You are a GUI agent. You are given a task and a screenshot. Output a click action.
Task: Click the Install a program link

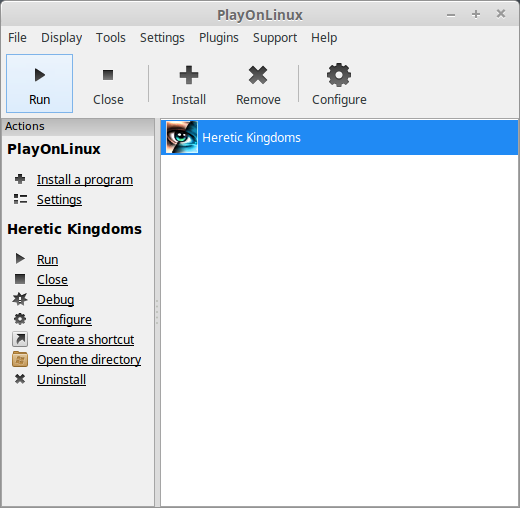tap(85, 180)
